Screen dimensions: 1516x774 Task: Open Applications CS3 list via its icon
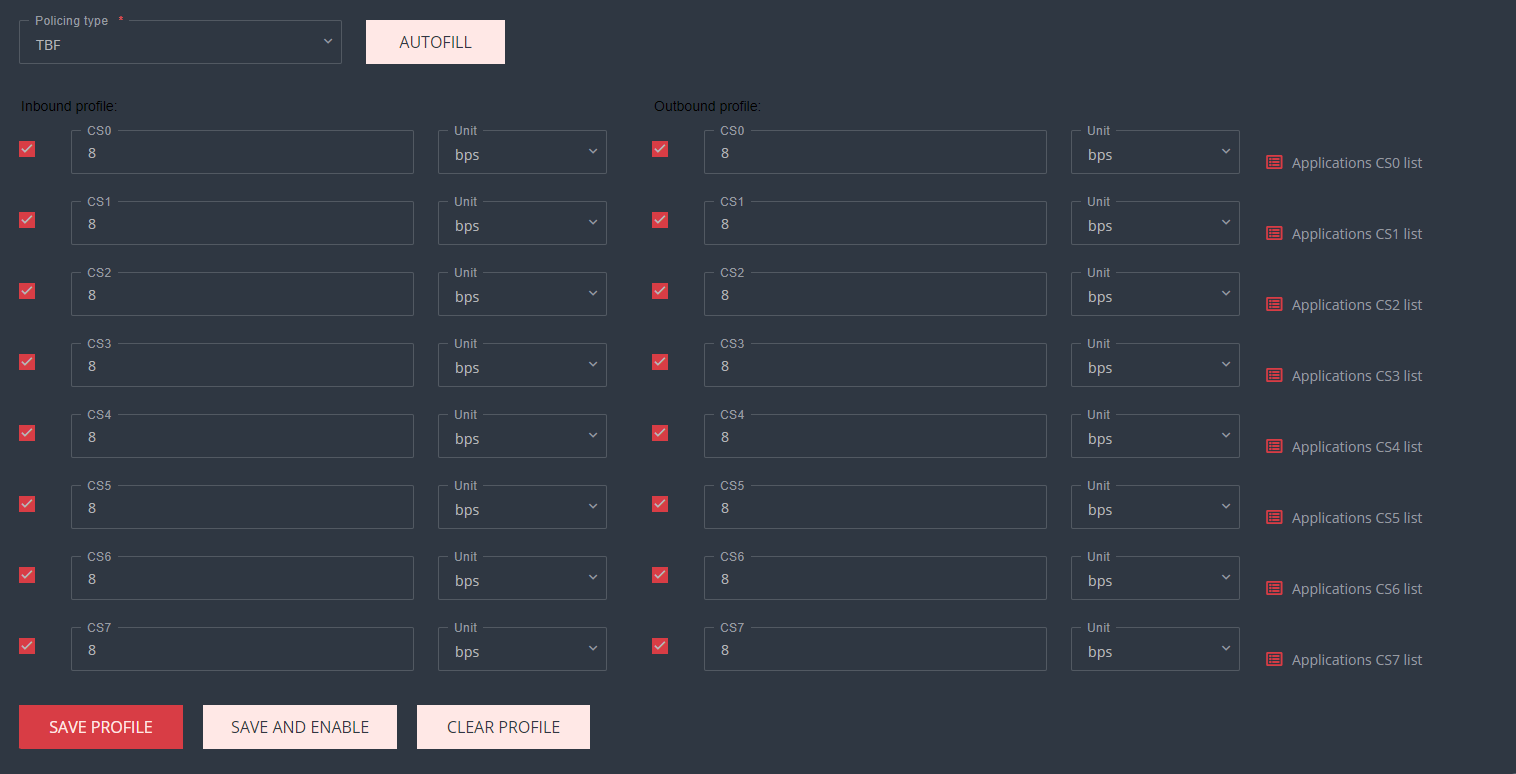(x=1274, y=375)
